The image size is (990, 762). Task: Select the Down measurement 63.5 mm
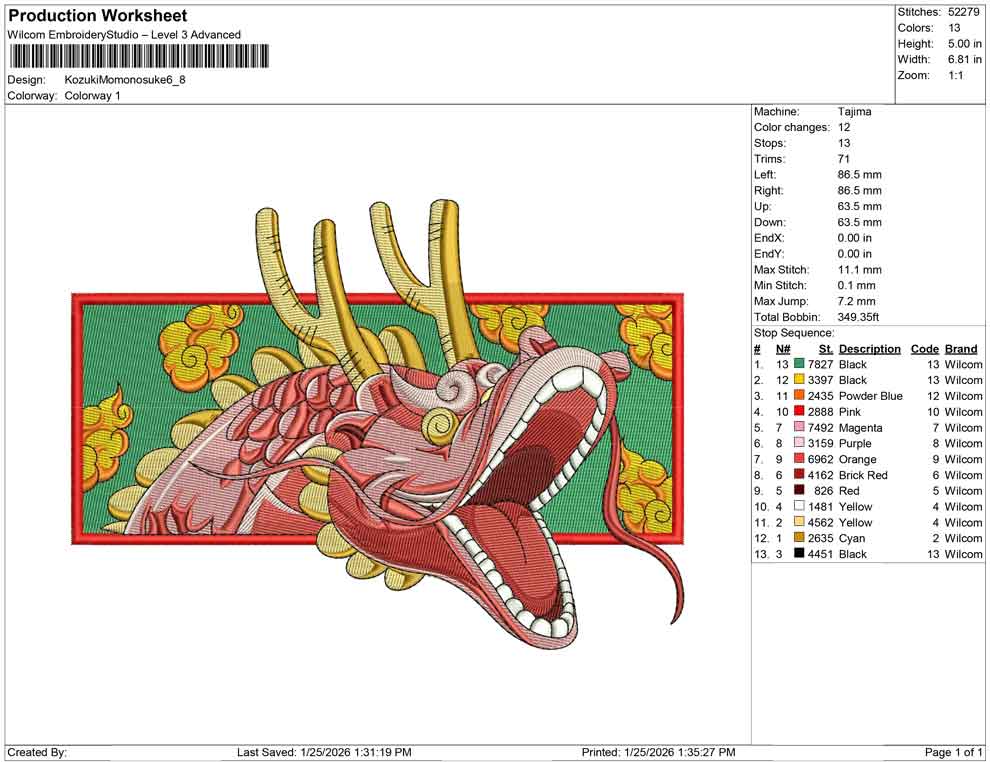pos(859,222)
